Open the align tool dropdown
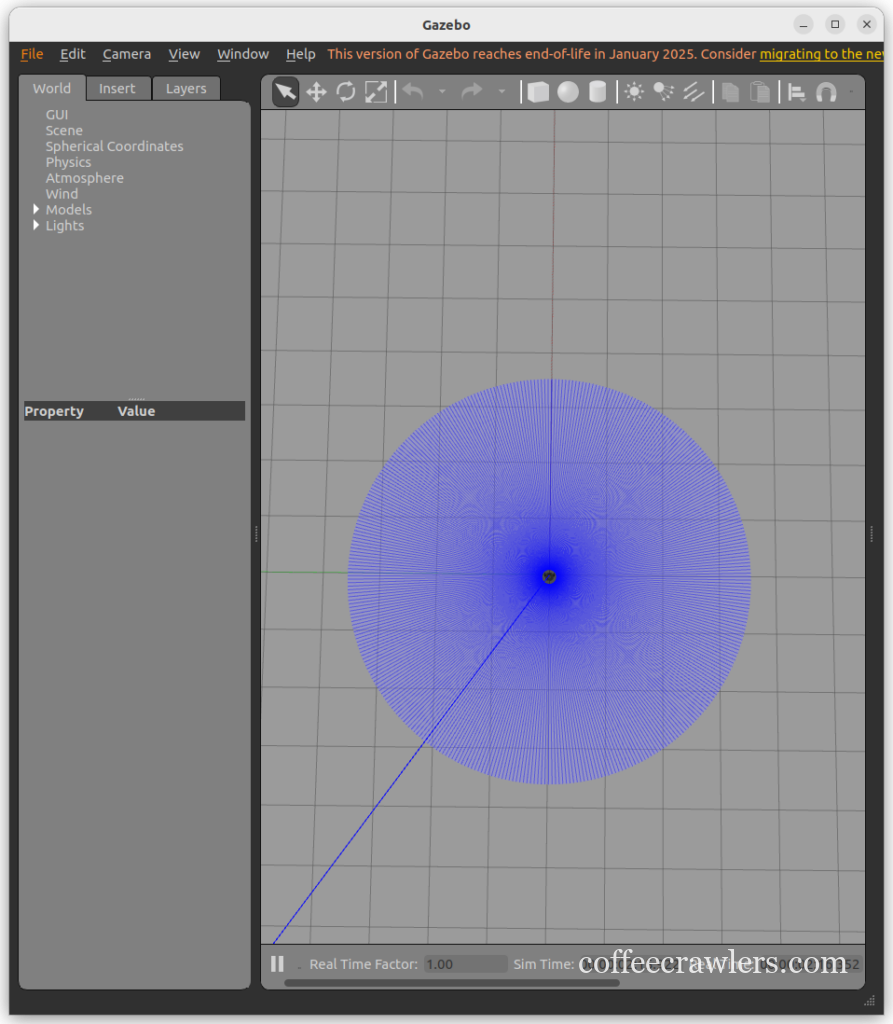Viewport: 893px width, 1024px height. [797, 93]
